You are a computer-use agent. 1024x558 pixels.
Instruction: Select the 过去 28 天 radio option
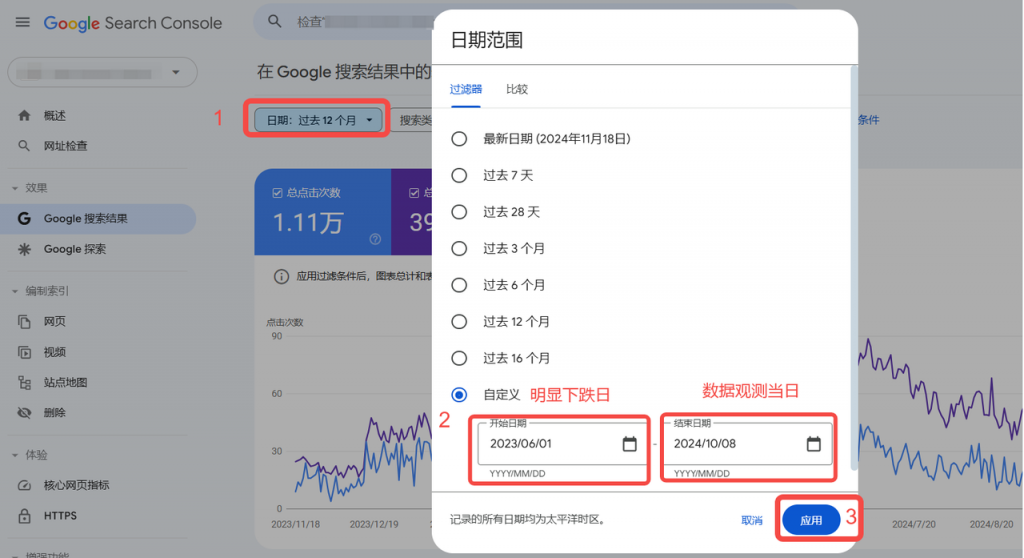click(459, 212)
